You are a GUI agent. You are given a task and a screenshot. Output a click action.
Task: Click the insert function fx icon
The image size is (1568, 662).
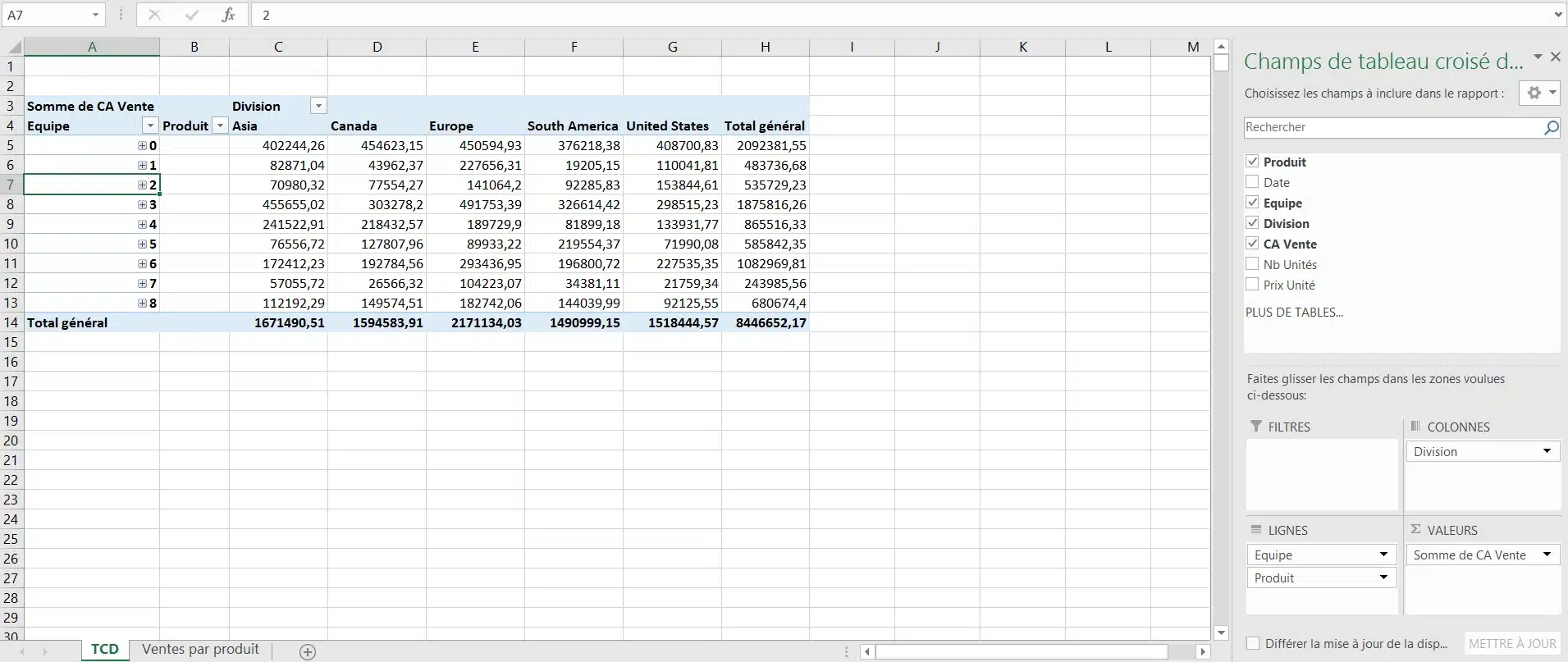pos(228,15)
